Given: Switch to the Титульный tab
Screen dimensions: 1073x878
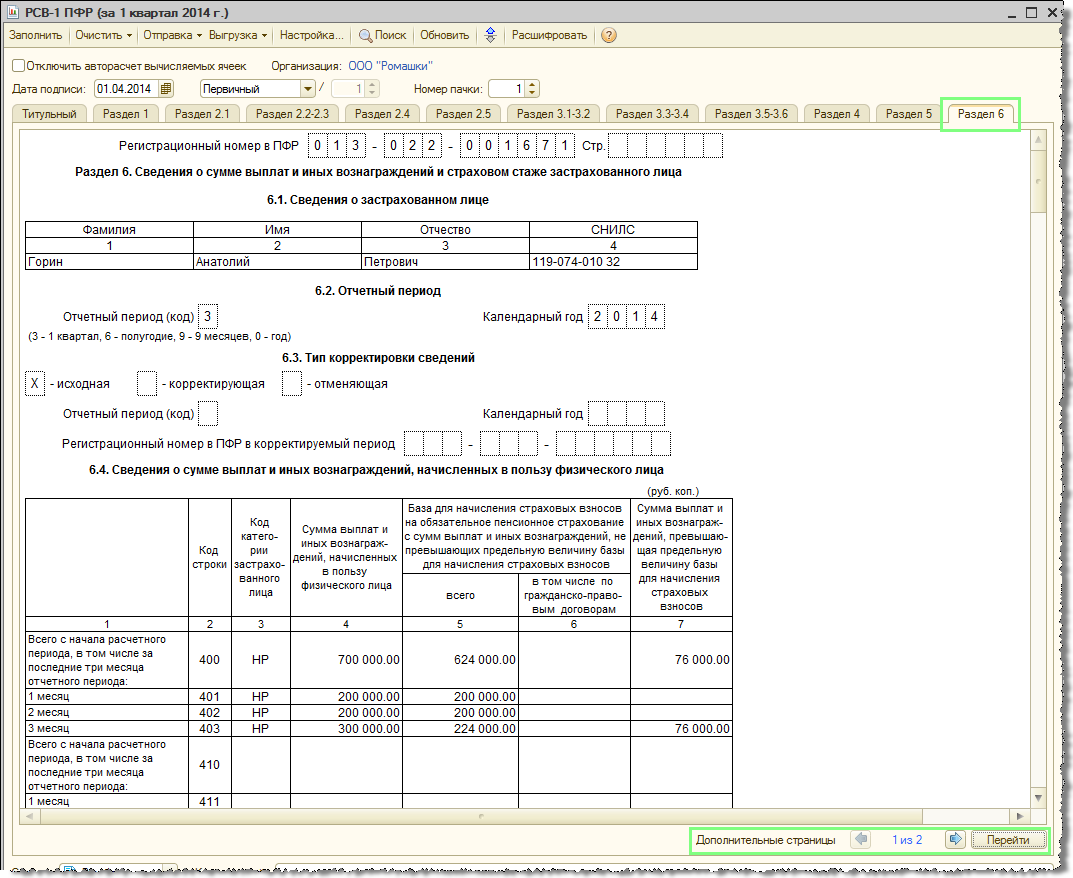Looking at the screenshot, I should click(49, 114).
